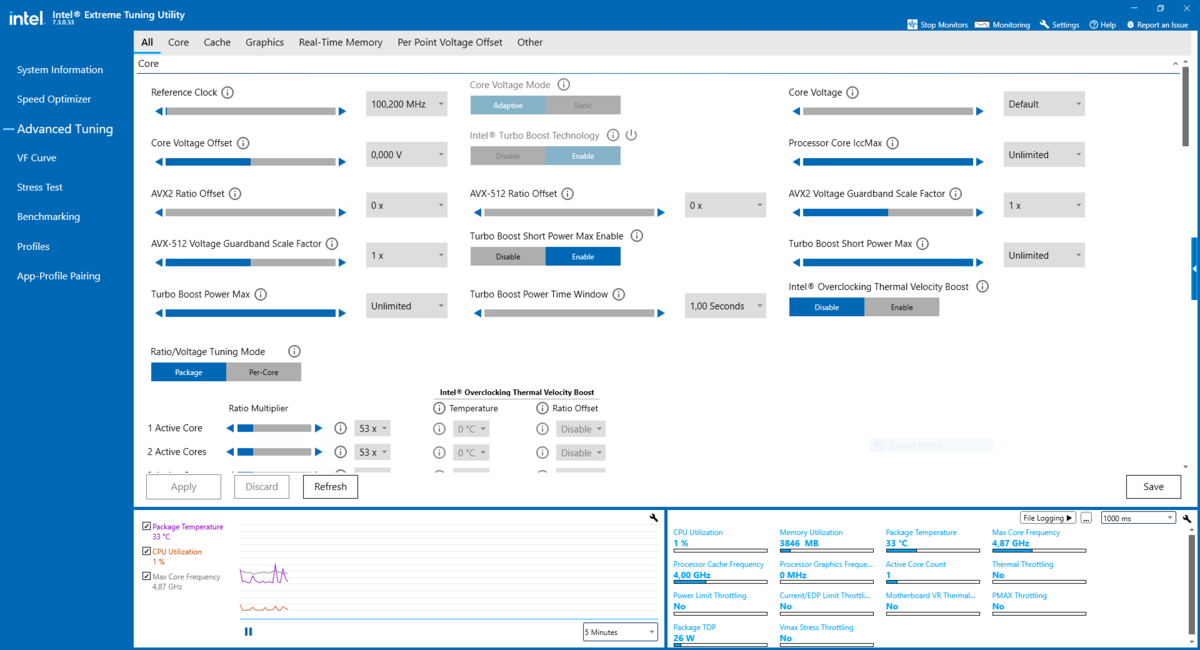Open the 1000 ms polling interval dropdown
This screenshot has height=650, width=1200.
[x=1138, y=518]
